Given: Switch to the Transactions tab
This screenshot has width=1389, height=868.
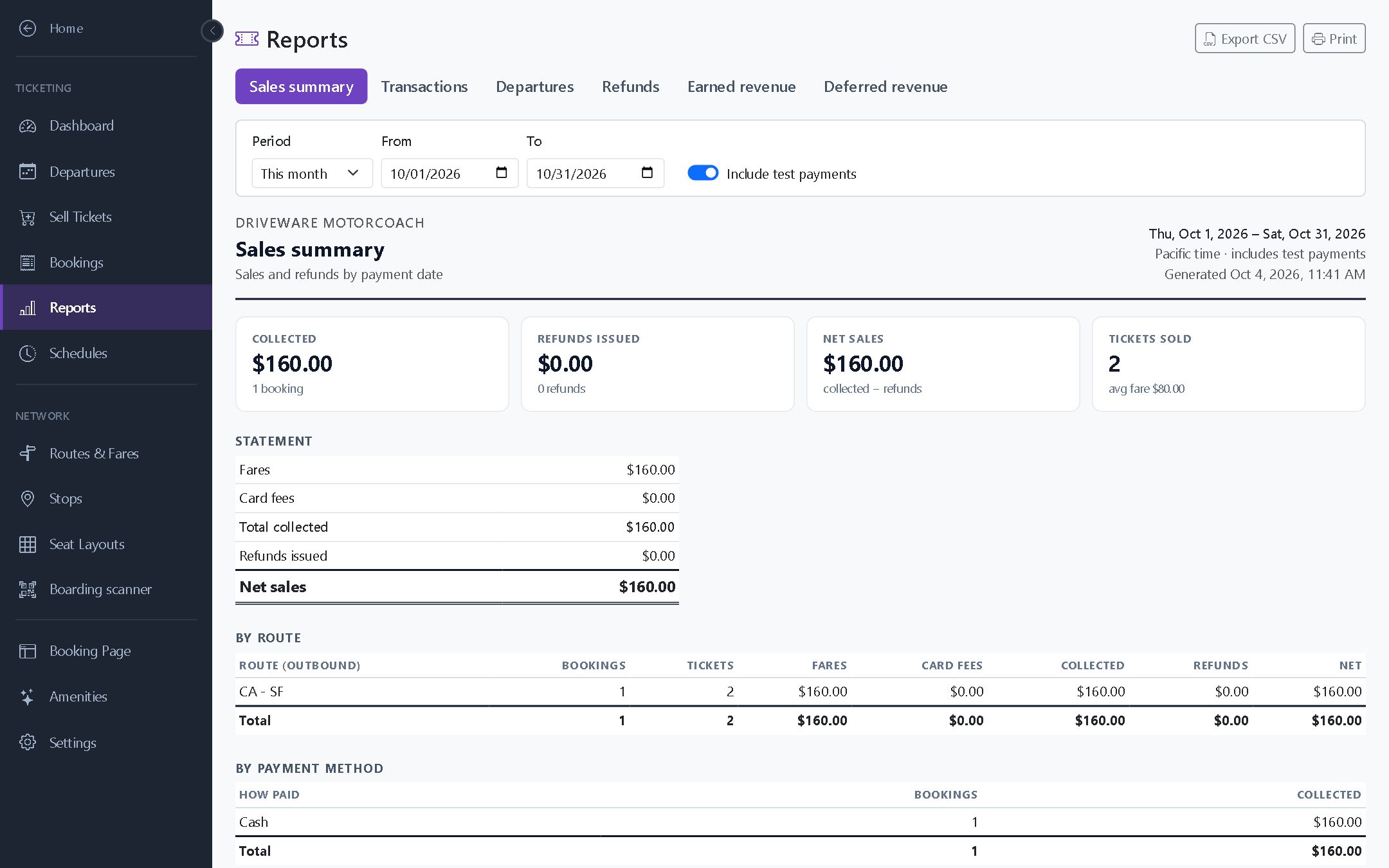Looking at the screenshot, I should click(x=424, y=86).
